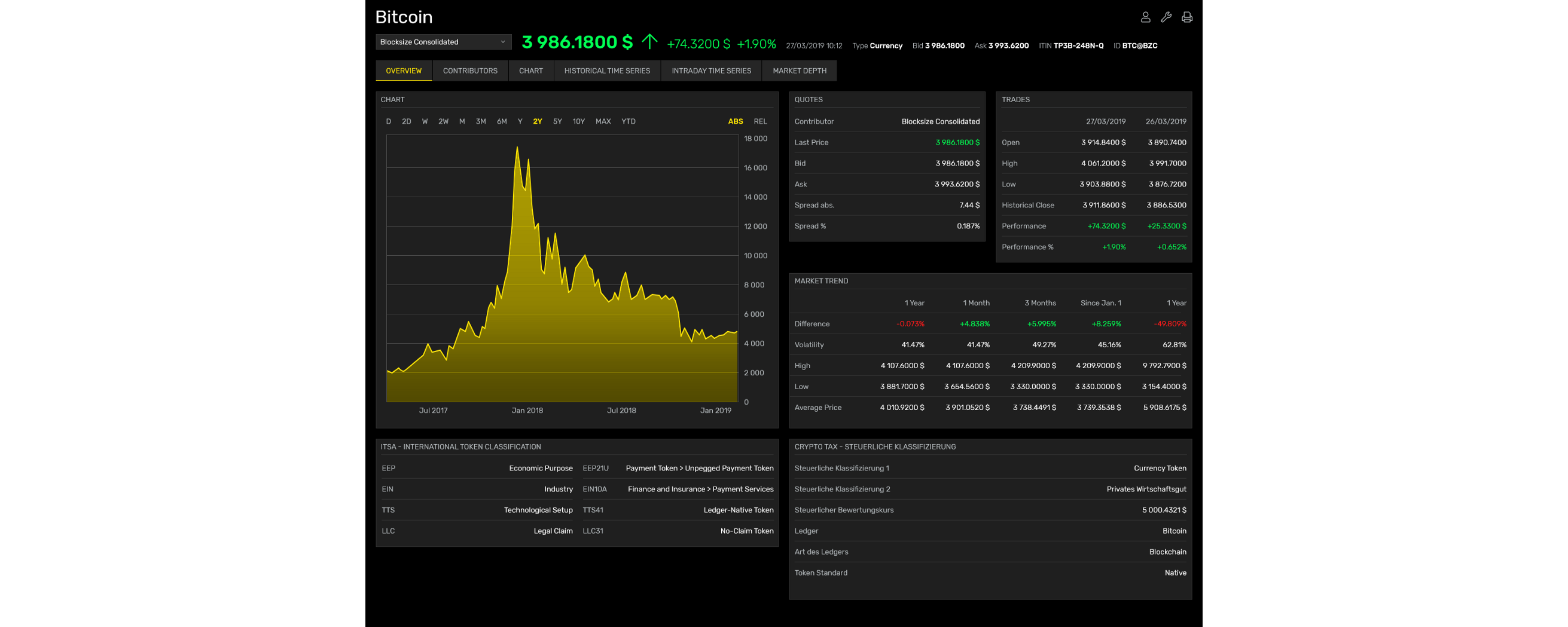Set chart range to M
This screenshot has height=627, width=1568.
pyautogui.click(x=462, y=121)
